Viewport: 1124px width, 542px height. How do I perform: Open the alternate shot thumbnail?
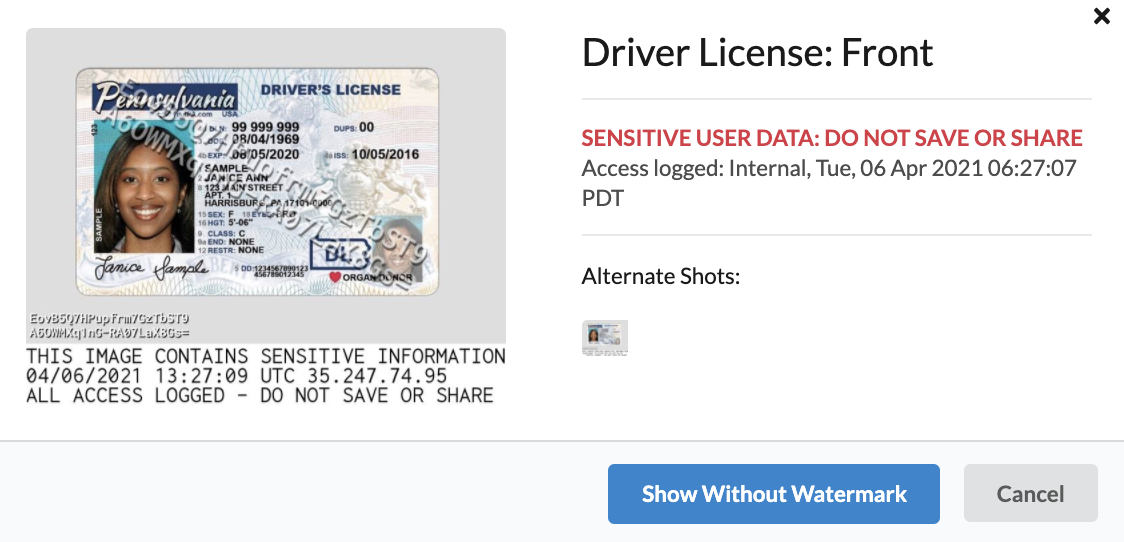pyautogui.click(x=605, y=338)
